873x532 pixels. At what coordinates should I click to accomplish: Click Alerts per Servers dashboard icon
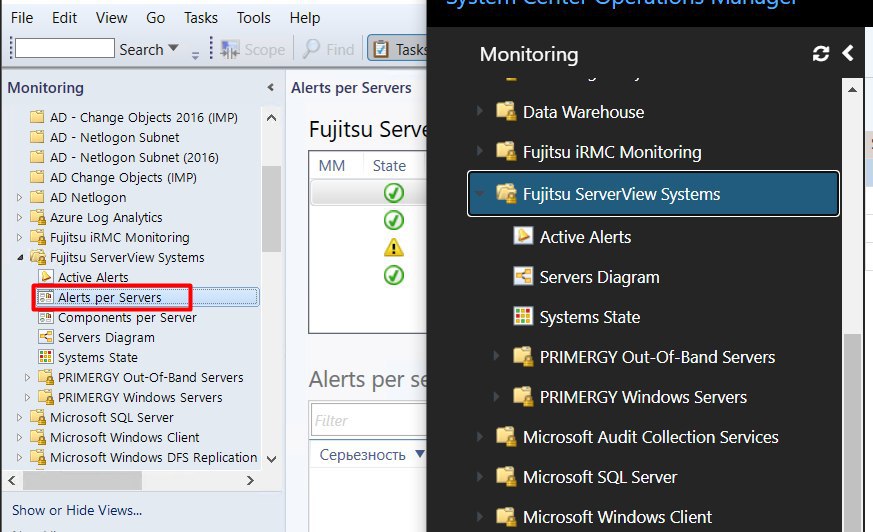pos(46,297)
